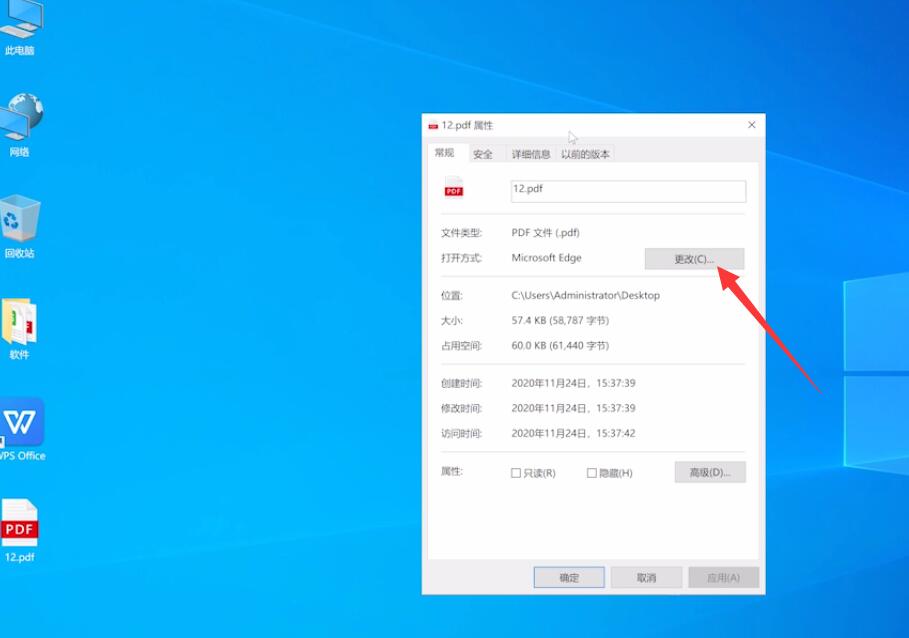Select the 12.pdf desktop file icon
909x638 pixels.
20,530
